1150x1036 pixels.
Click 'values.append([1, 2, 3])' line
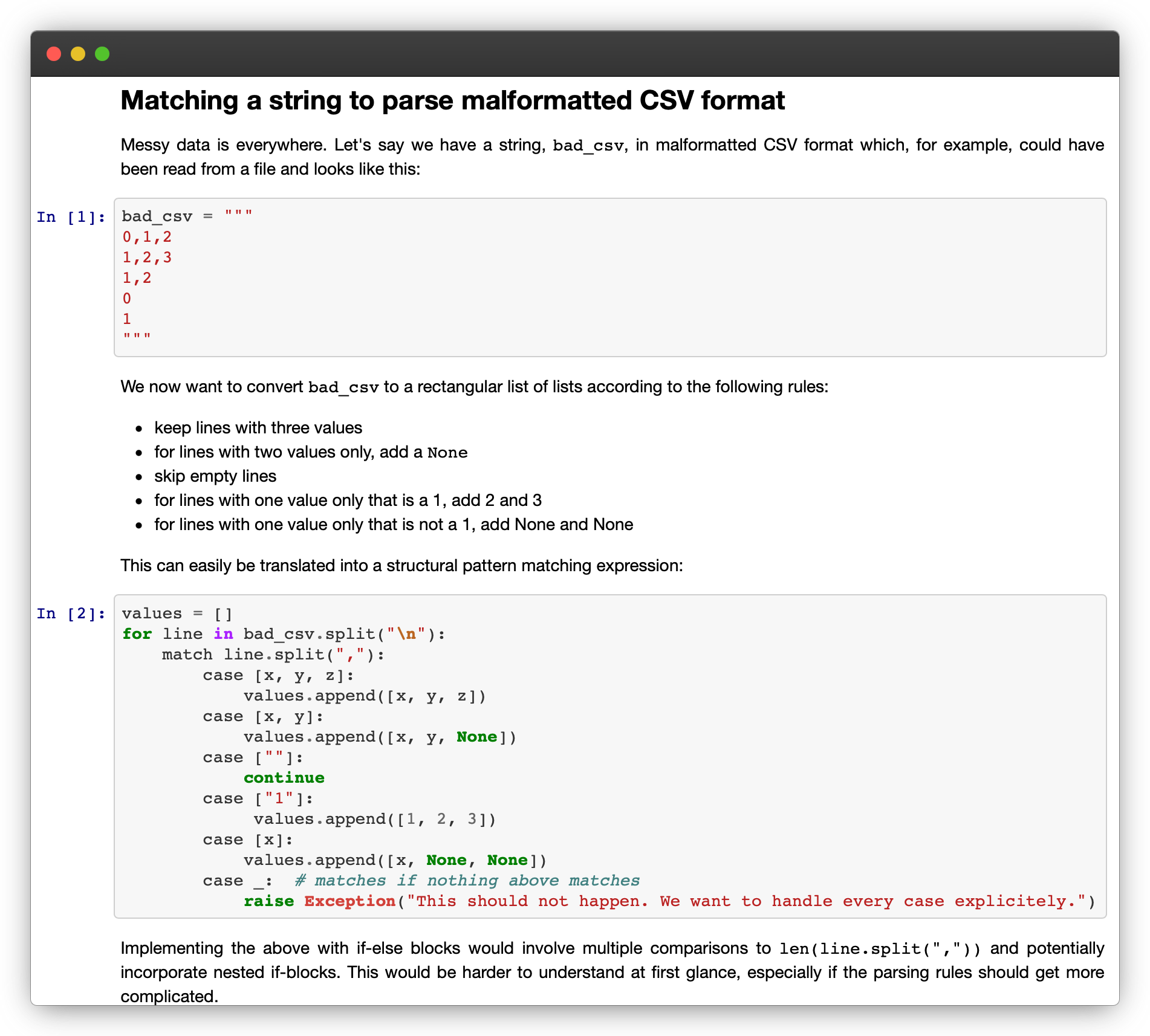tap(375, 819)
